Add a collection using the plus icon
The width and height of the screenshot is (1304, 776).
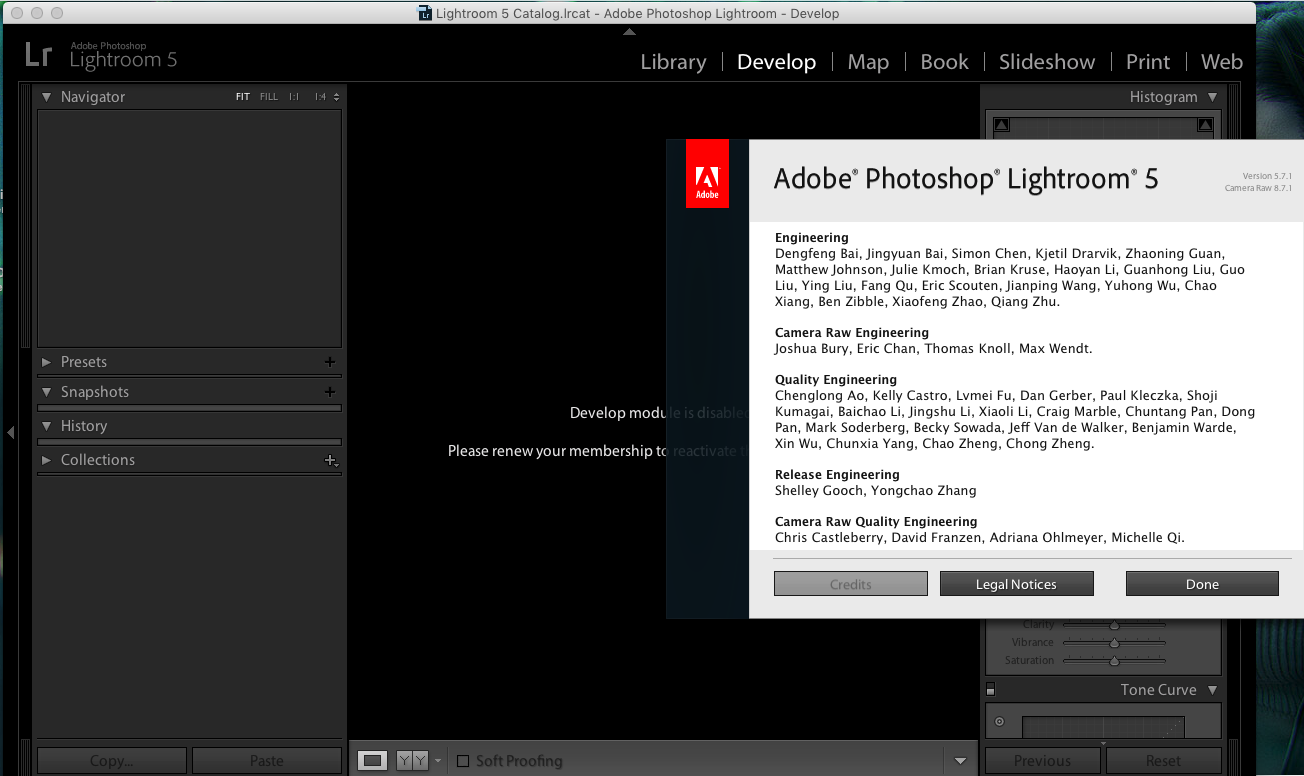pos(330,460)
